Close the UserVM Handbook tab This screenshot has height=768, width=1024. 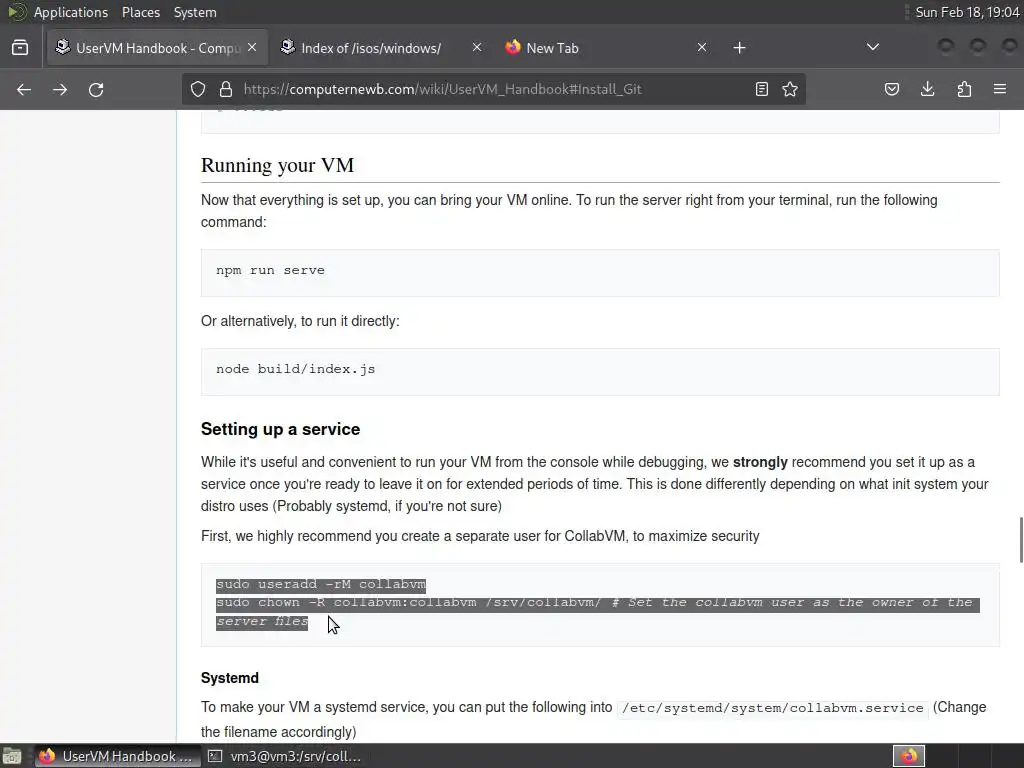[x=252, y=48]
